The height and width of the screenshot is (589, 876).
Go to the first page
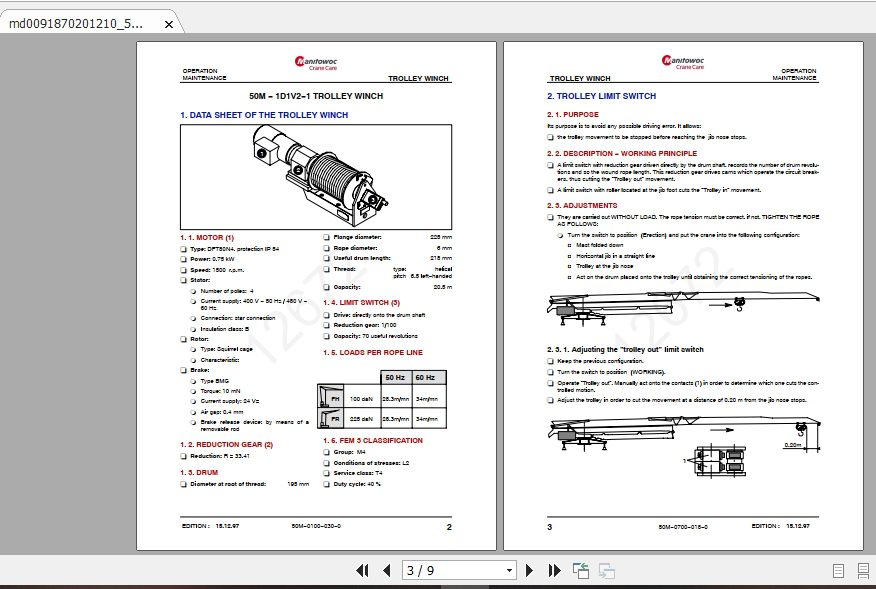tap(362, 570)
